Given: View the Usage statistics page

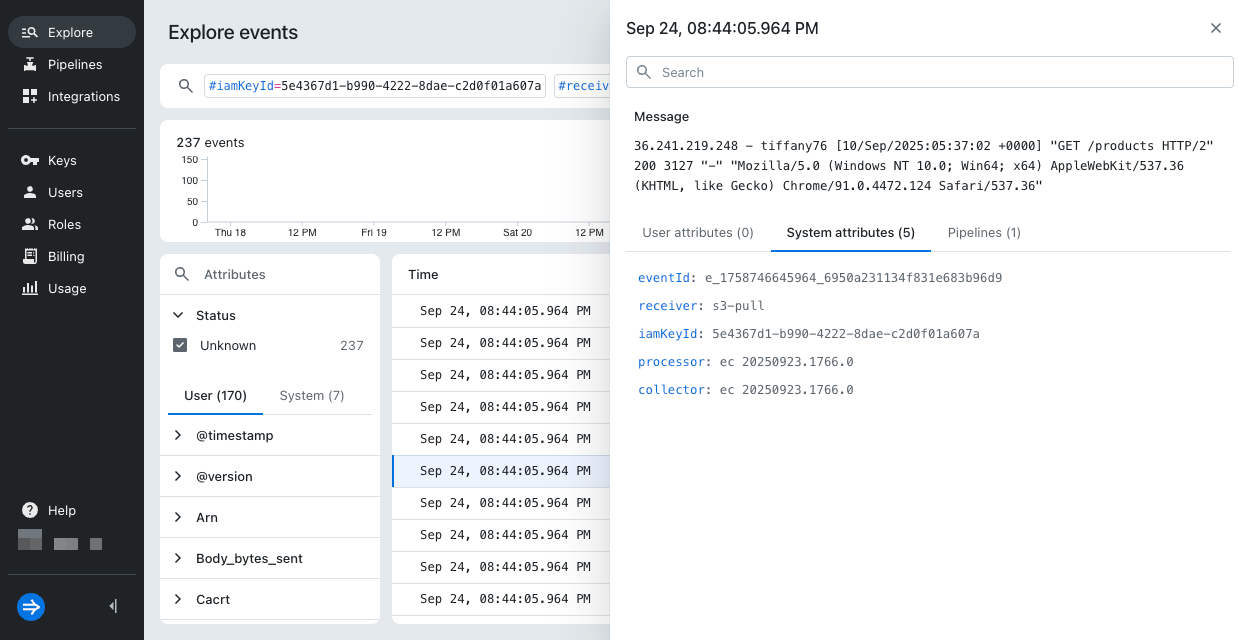Looking at the screenshot, I should tap(67, 288).
